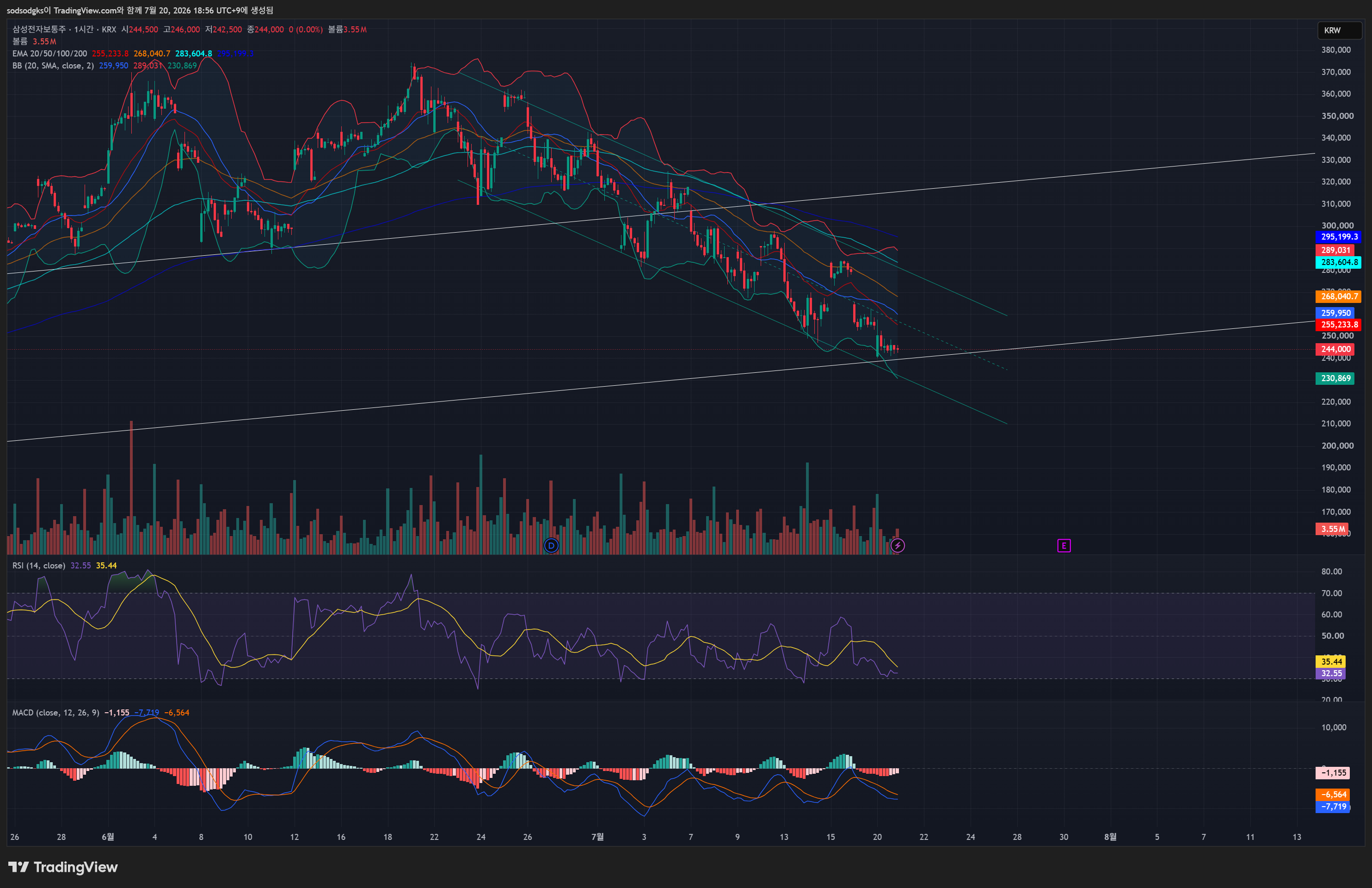Click the 볼륨 3.55M volume legend
Screen dimensions: 1372x888
click(x=34, y=42)
